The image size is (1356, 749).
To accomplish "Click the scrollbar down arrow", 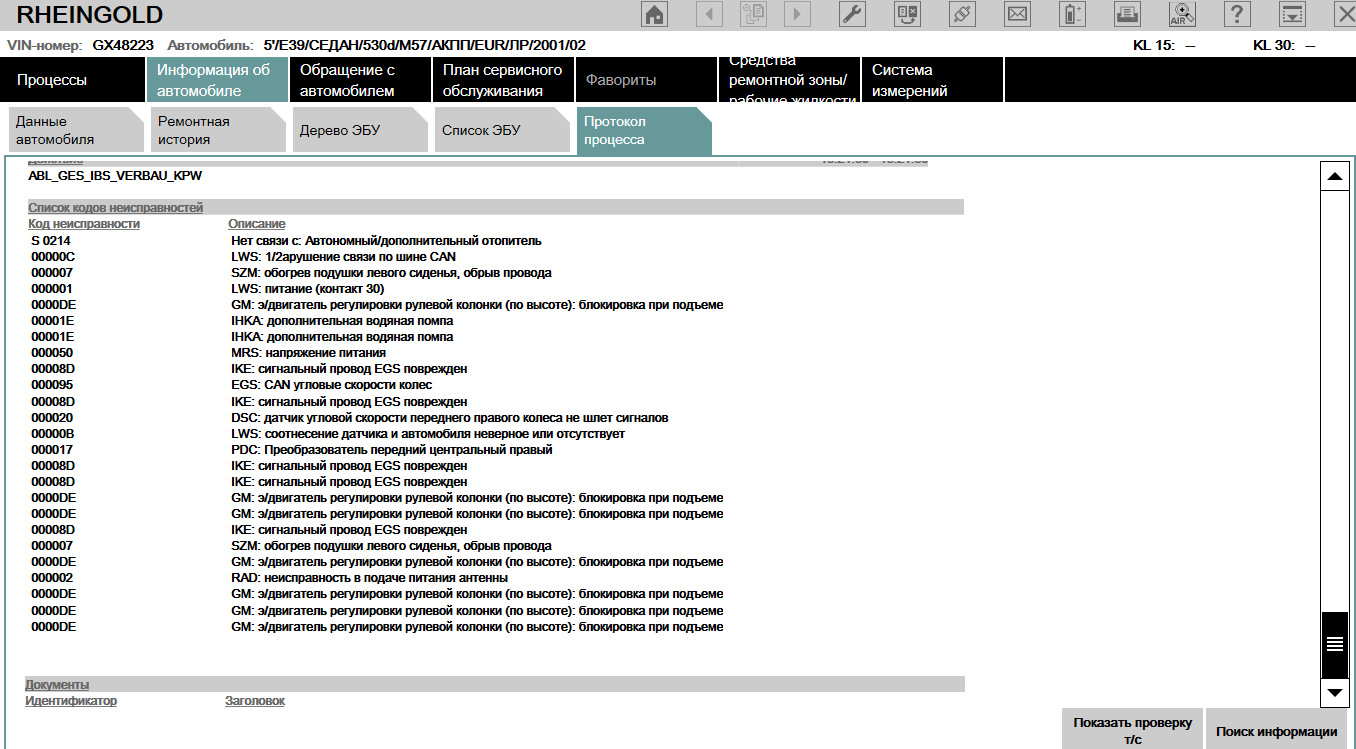I will coord(1334,692).
